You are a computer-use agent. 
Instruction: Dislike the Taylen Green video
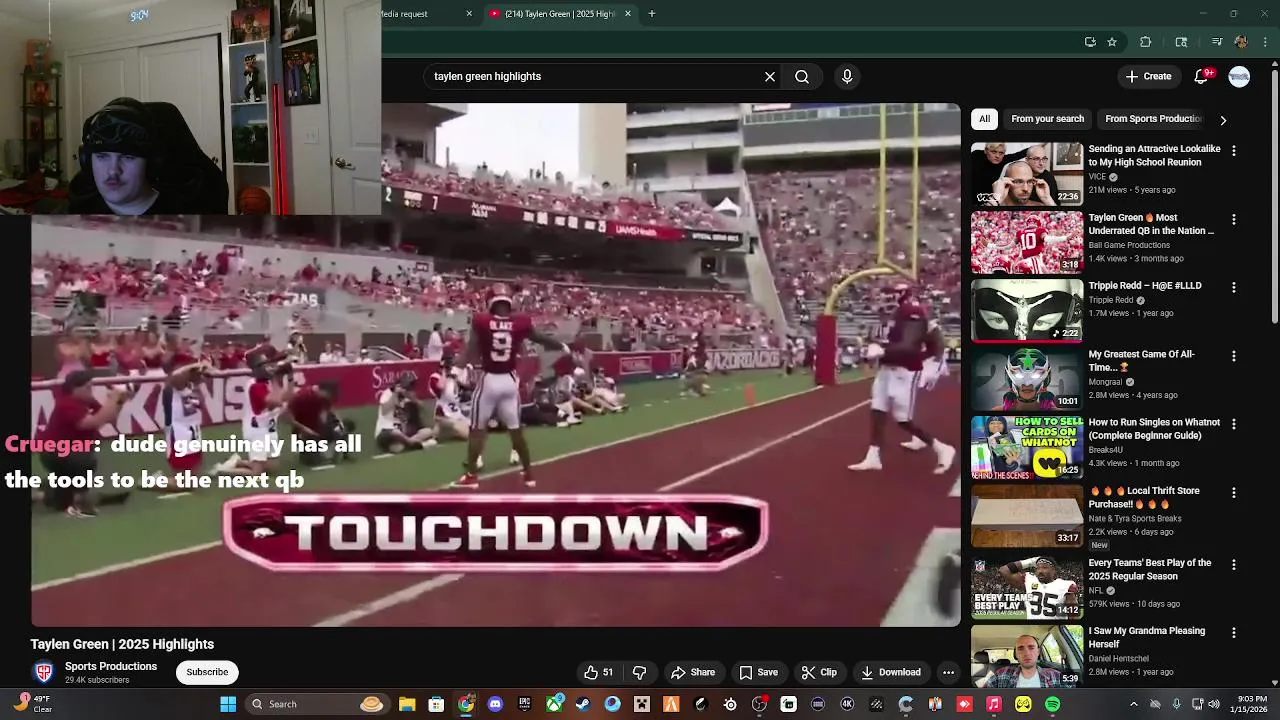pyautogui.click(x=640, y=672)
